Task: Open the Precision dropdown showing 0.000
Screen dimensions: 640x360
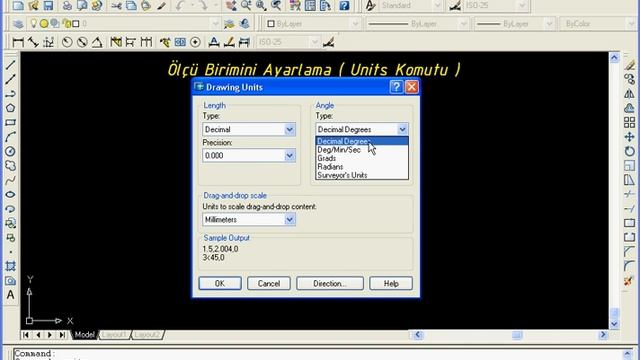Action: coord(249,156)
